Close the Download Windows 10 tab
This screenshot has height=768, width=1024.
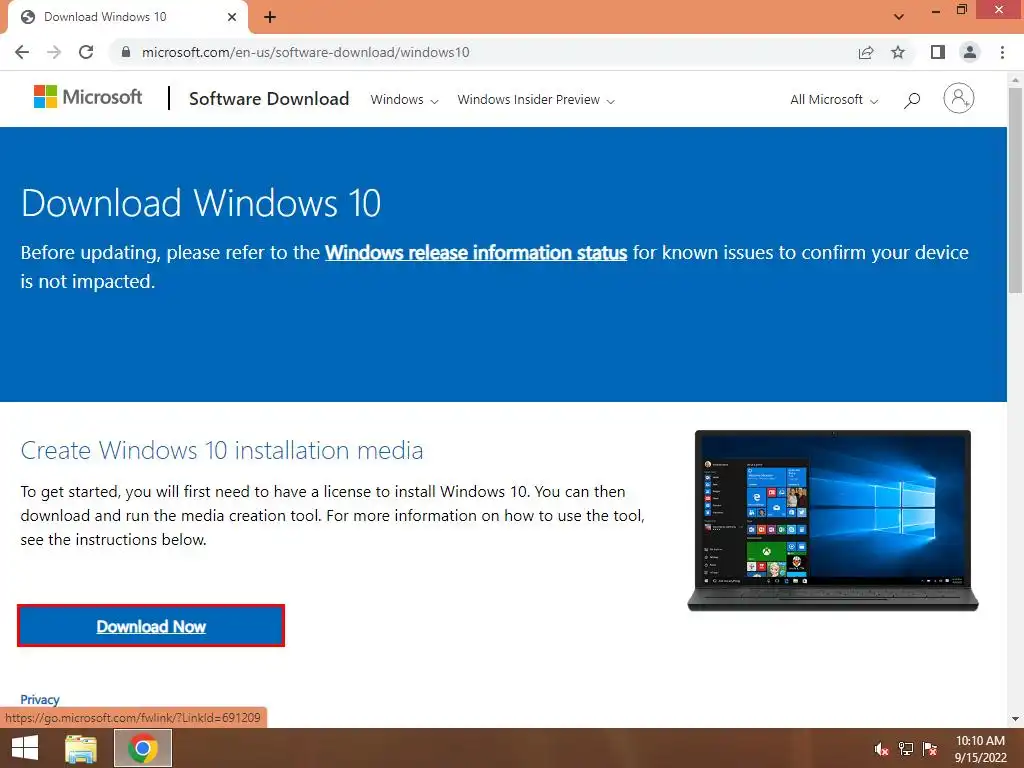click(x=232, y=17)
